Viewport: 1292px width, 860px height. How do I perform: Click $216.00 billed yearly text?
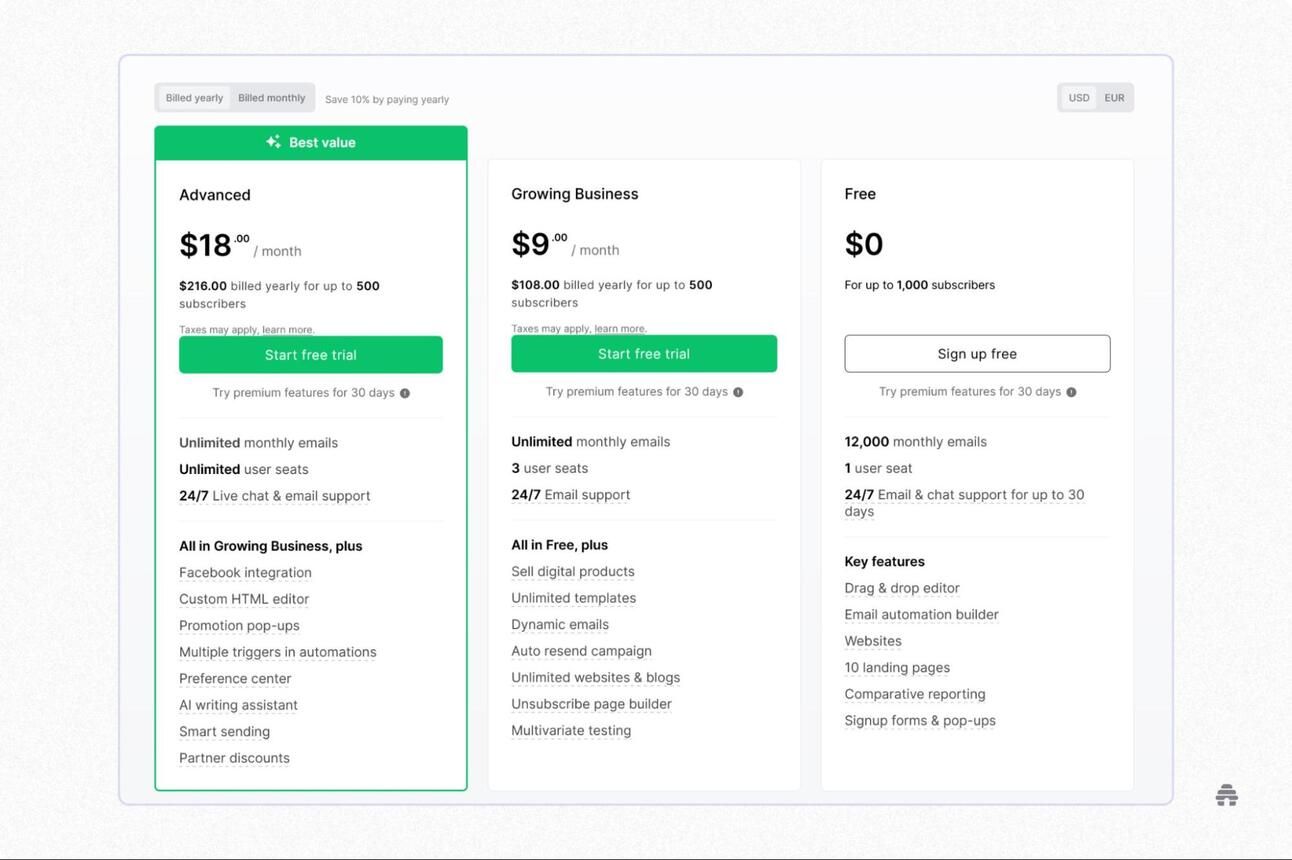(x=279, y=295)
